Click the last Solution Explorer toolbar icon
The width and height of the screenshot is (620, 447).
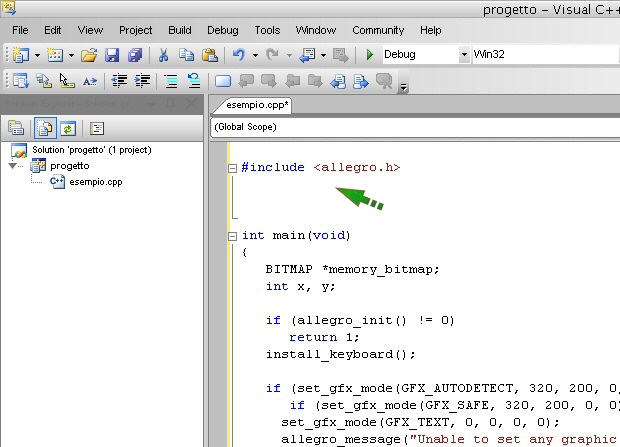pyautogui.click(x=97, y=129)
